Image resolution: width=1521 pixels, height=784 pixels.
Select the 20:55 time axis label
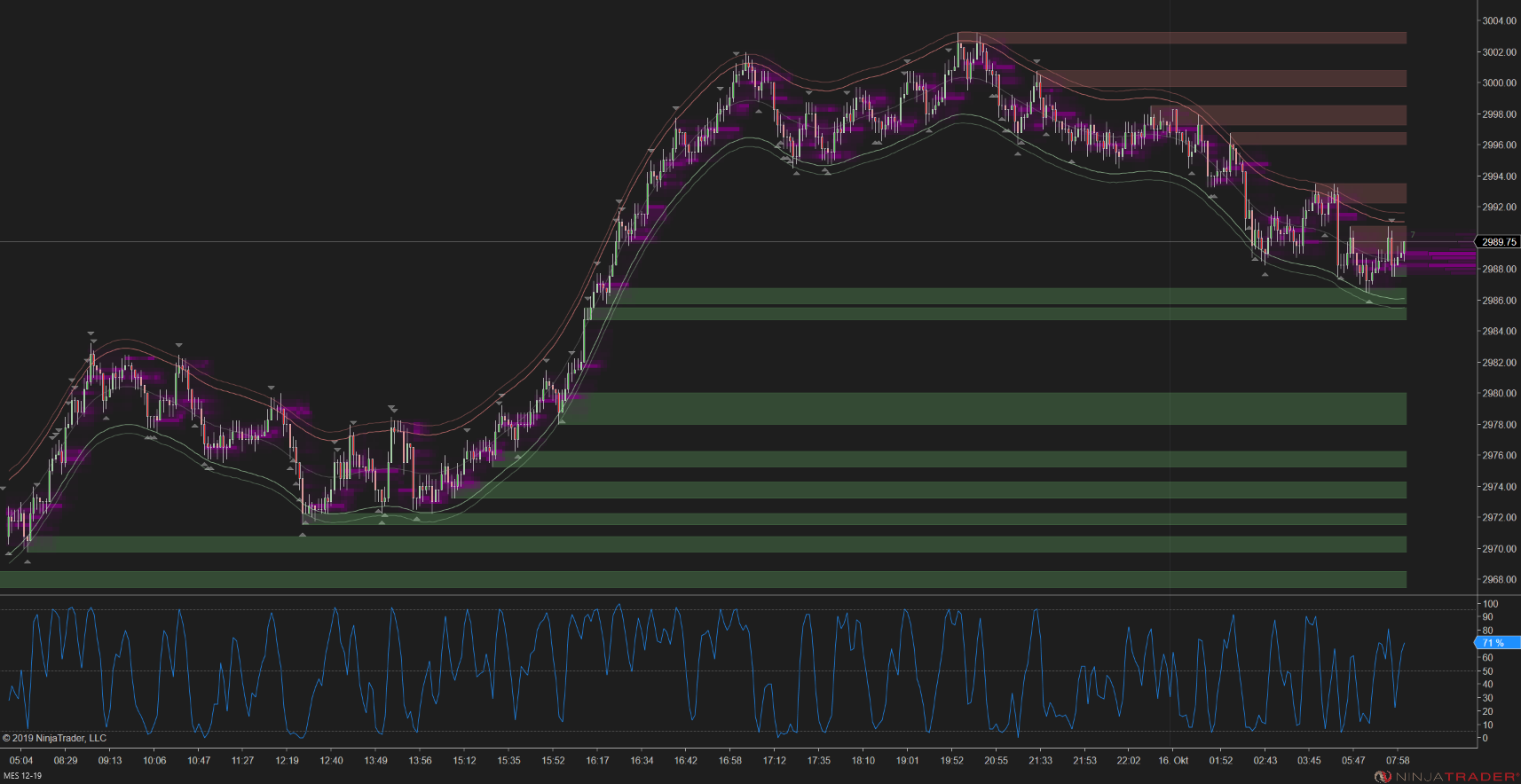(997, 760)
